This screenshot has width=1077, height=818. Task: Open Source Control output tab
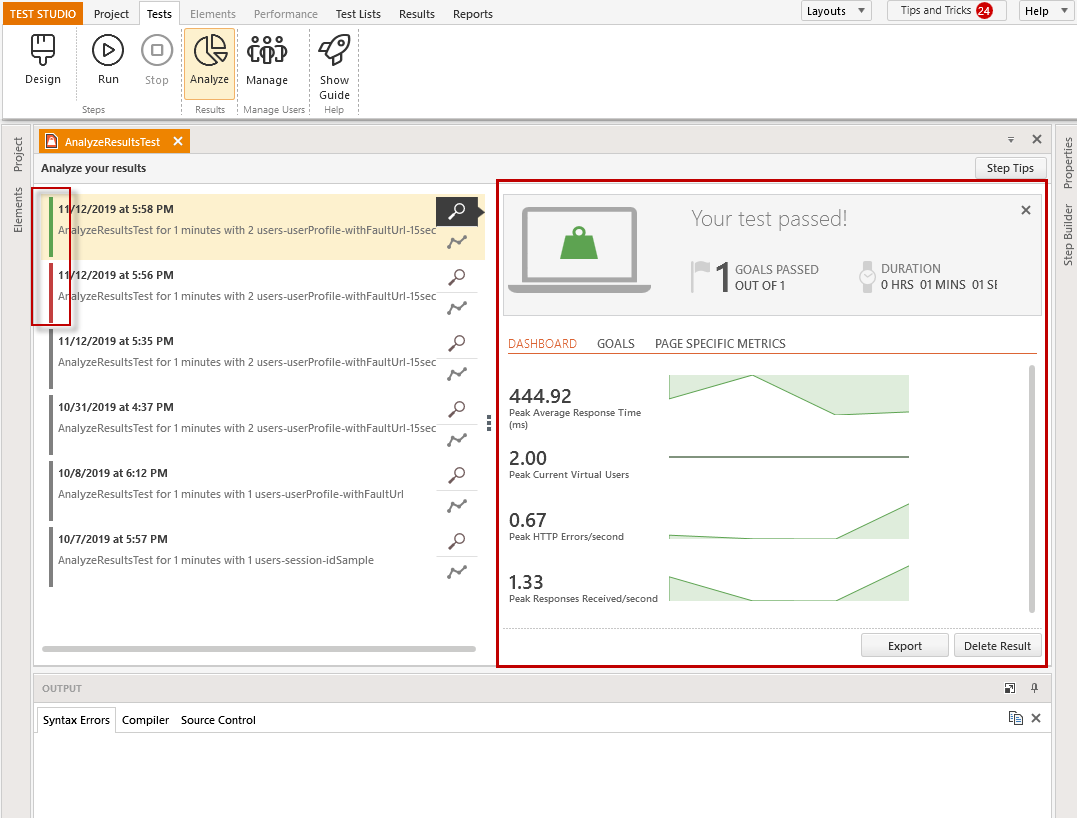pyautogui.click(x=218, y=720)
